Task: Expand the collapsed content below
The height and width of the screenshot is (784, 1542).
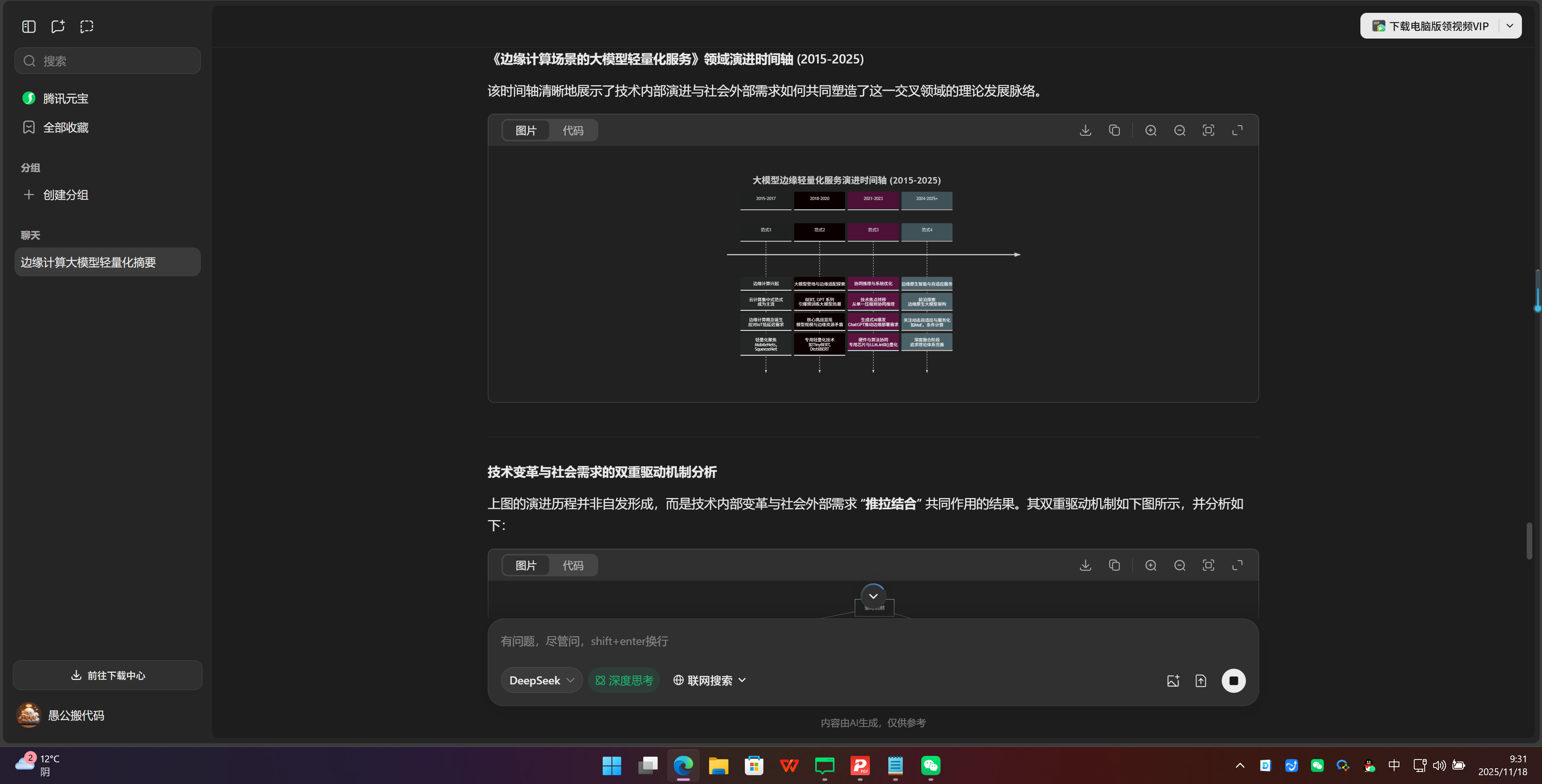Action: coord(873,596)
